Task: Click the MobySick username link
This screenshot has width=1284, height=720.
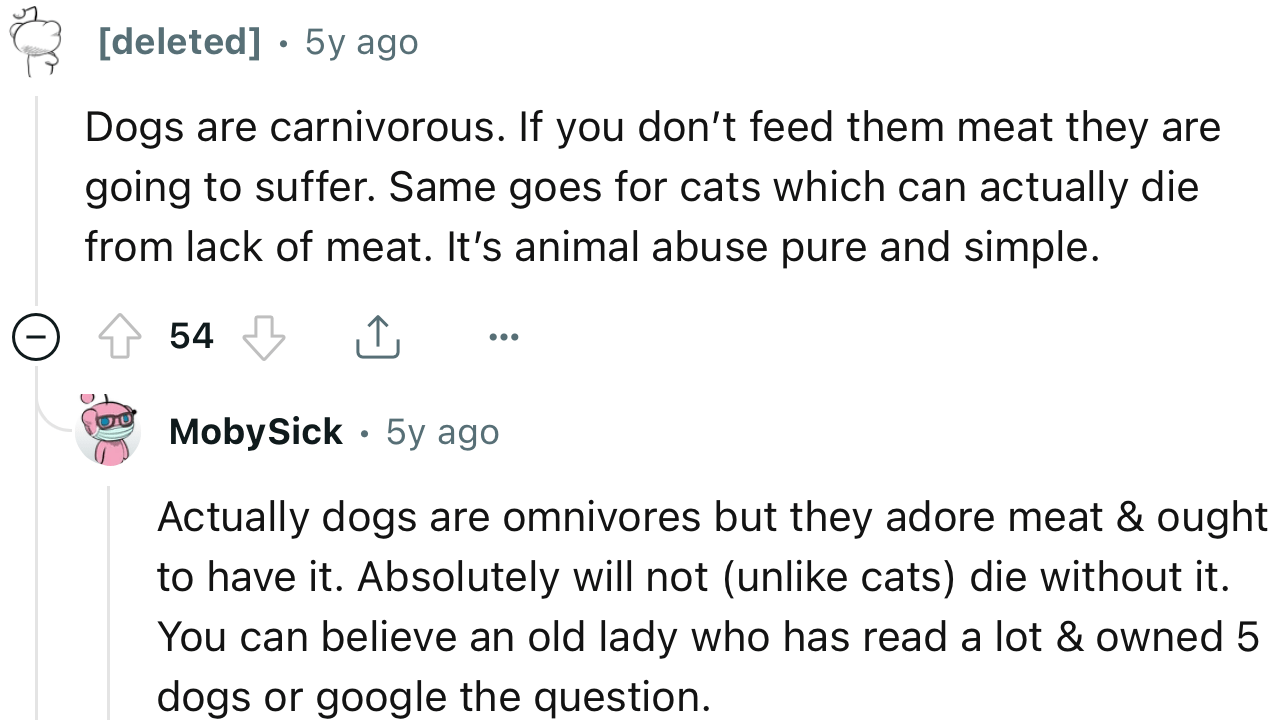Action: click(255, 431)
